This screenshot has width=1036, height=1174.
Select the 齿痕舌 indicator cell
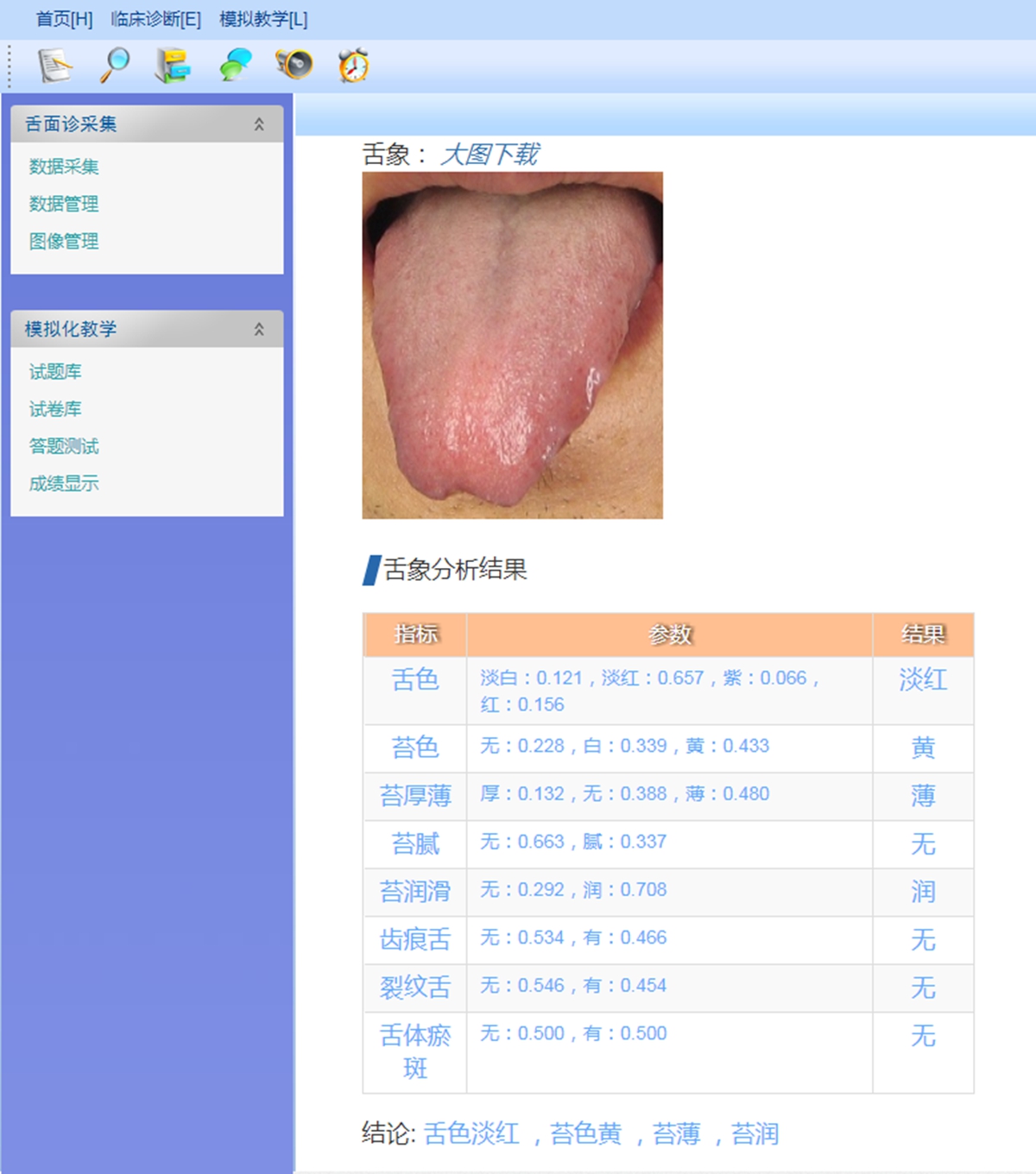click(415, 940)
